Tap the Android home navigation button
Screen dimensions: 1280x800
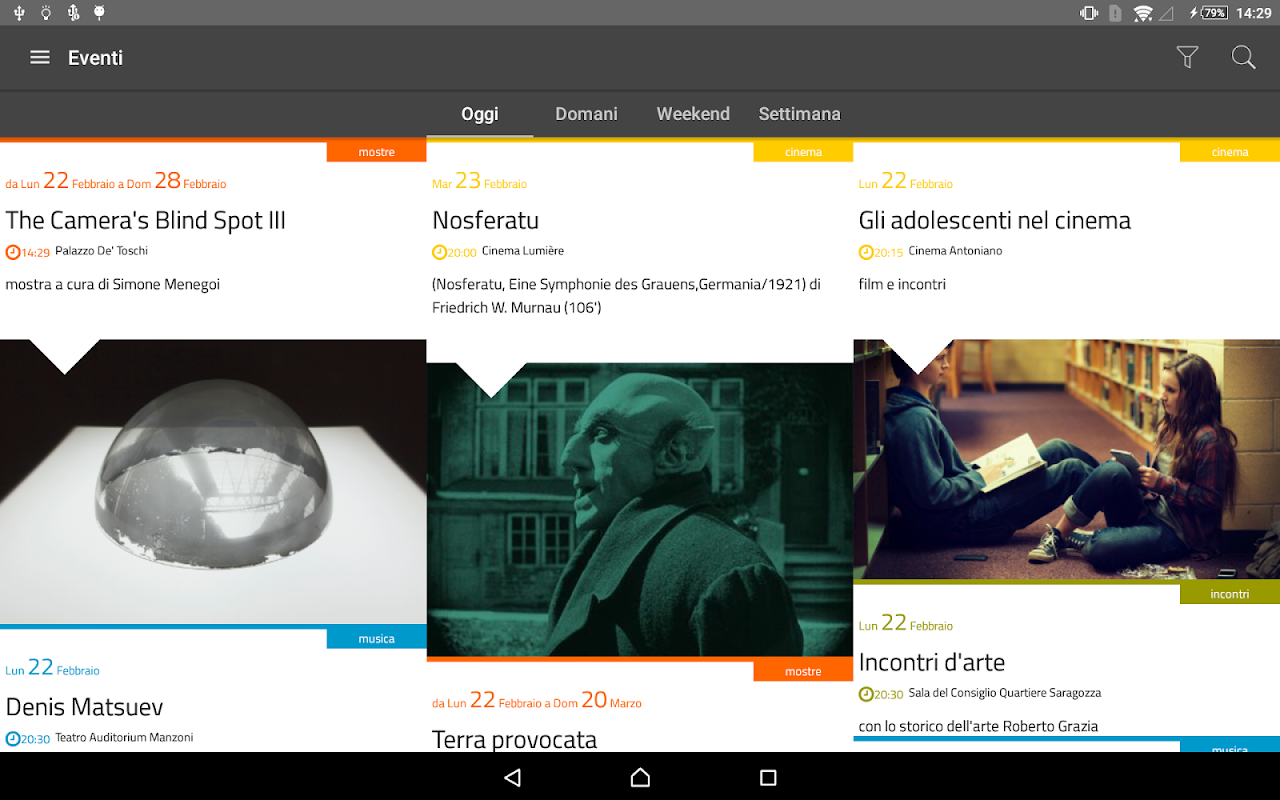(640, 777)
